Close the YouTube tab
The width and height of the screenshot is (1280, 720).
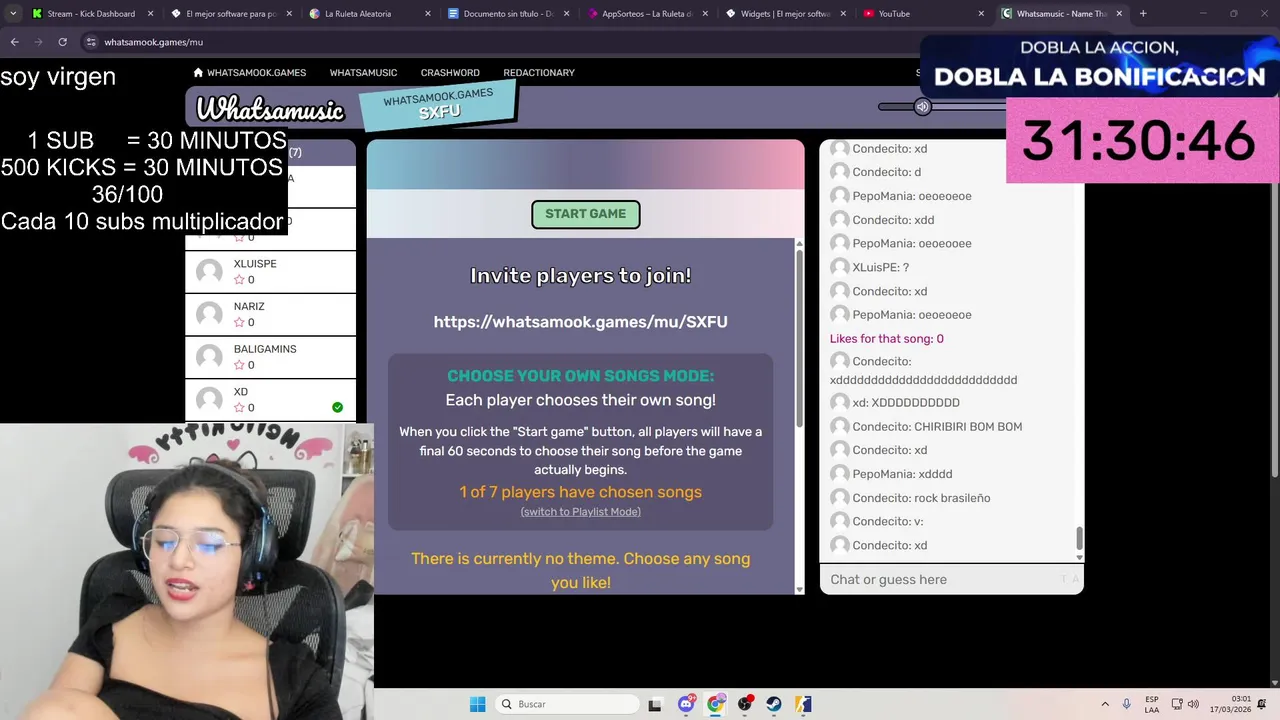pyautogui.click(x=980, y=14)
